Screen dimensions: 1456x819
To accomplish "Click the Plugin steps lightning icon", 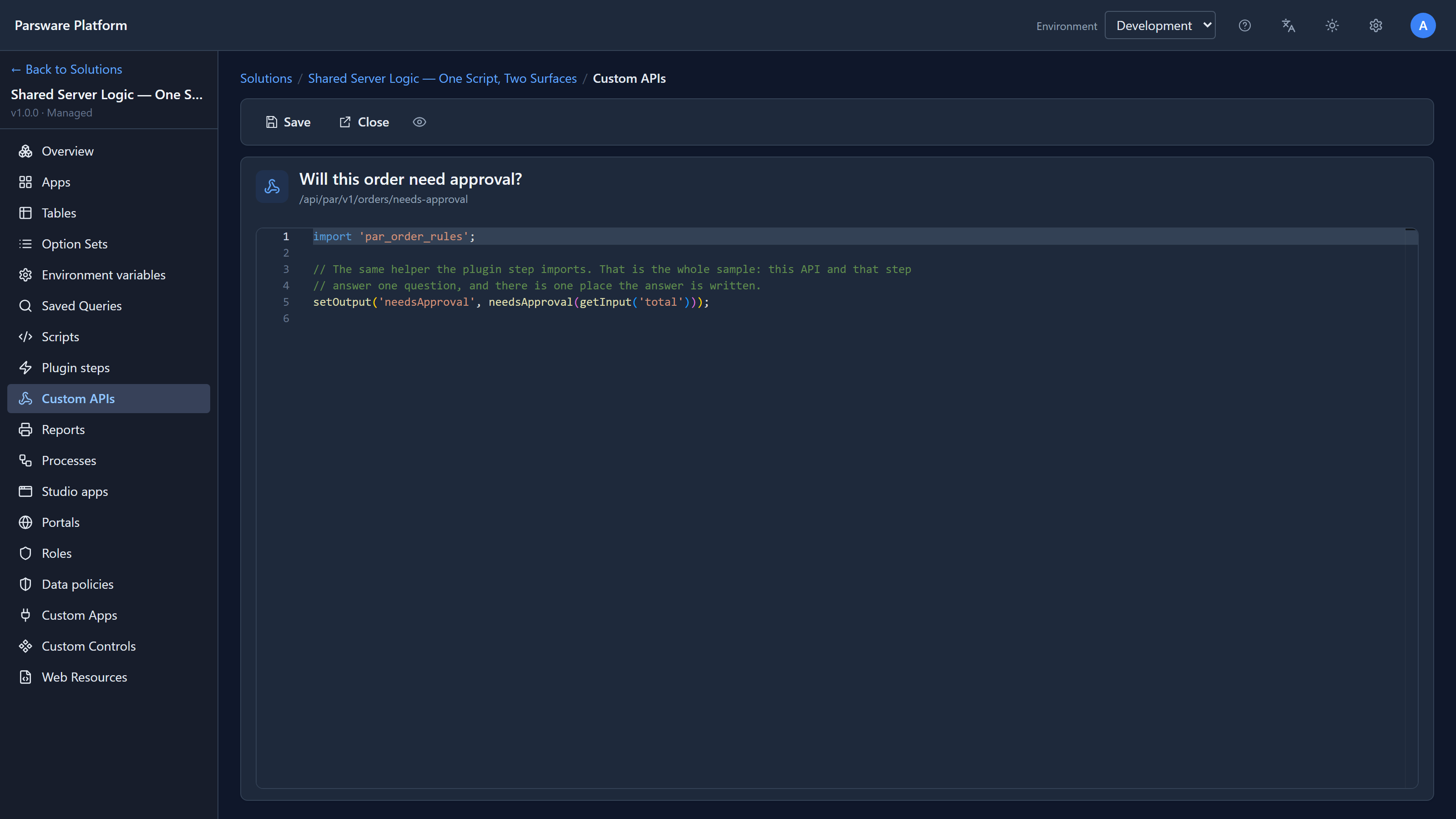I will [x=25, y=368].
